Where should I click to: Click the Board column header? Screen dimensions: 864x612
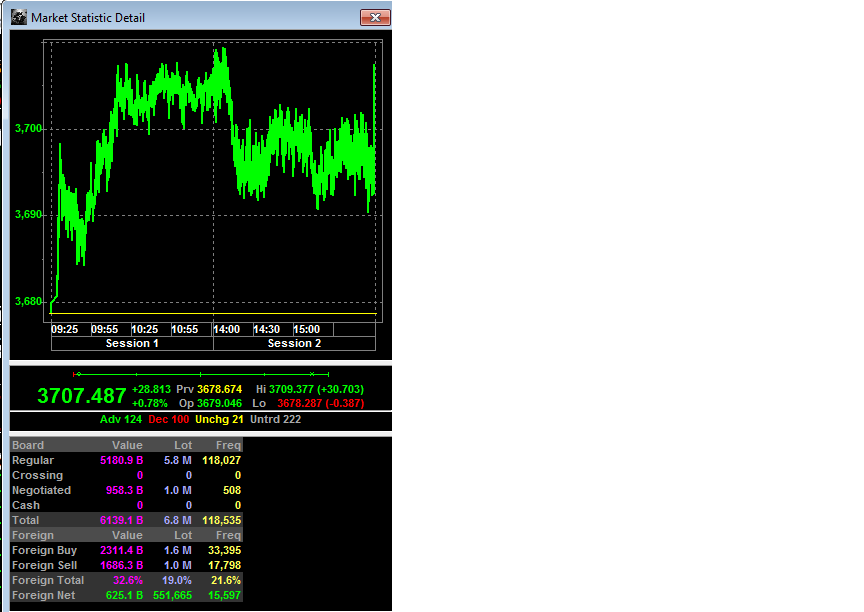coord(28,445)
